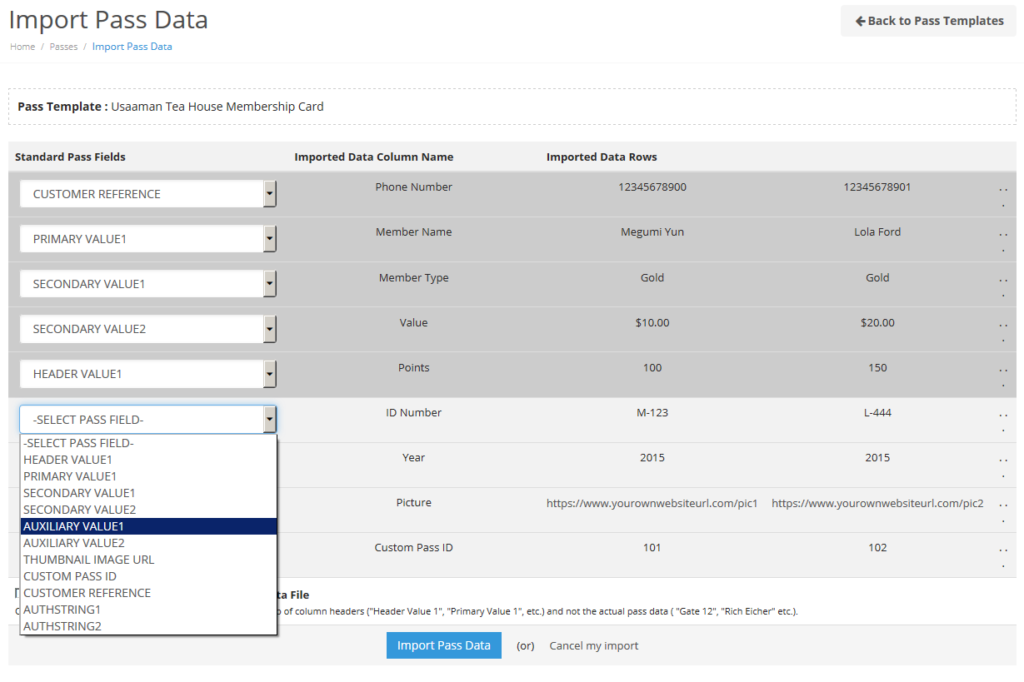
Task: Click the Megumi Yun cell
Action: (652, 232)
